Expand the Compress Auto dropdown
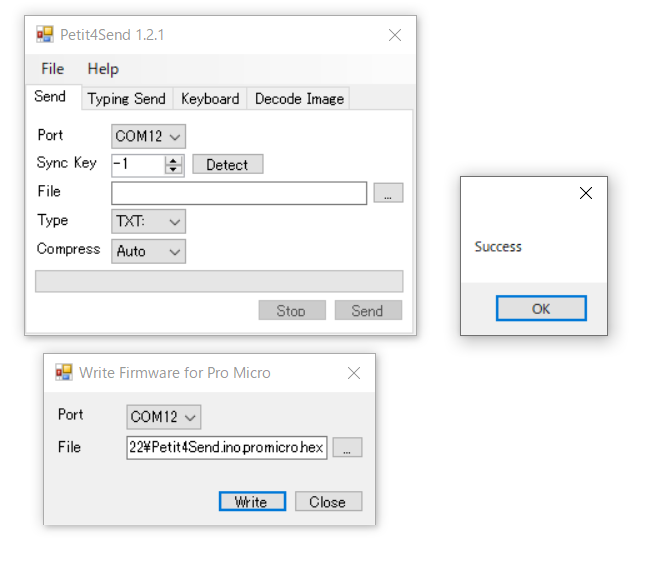Image resolution: width=661 pixels, height=565 pixels. [149, 251]
